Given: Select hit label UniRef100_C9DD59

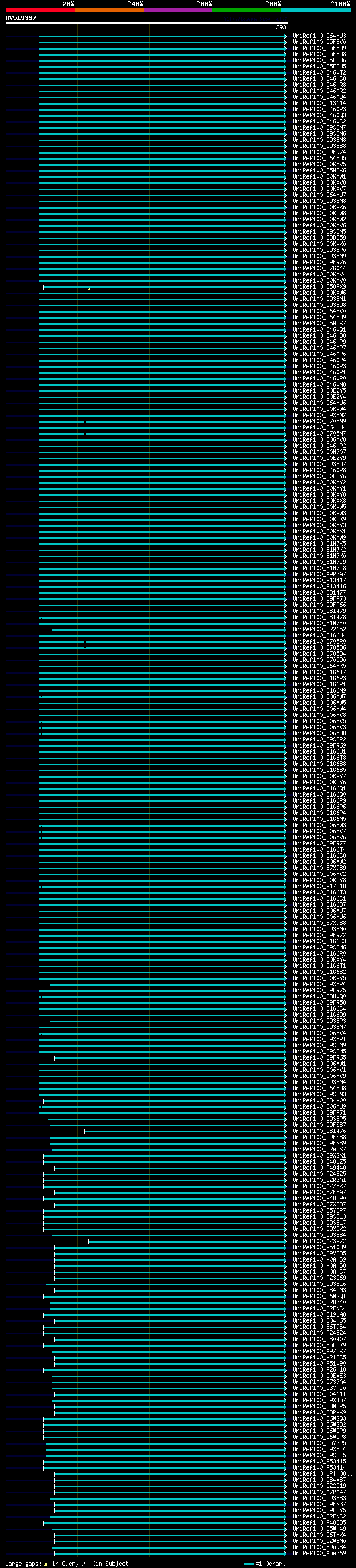Looking at the screenshot, I should pos(319,238).
